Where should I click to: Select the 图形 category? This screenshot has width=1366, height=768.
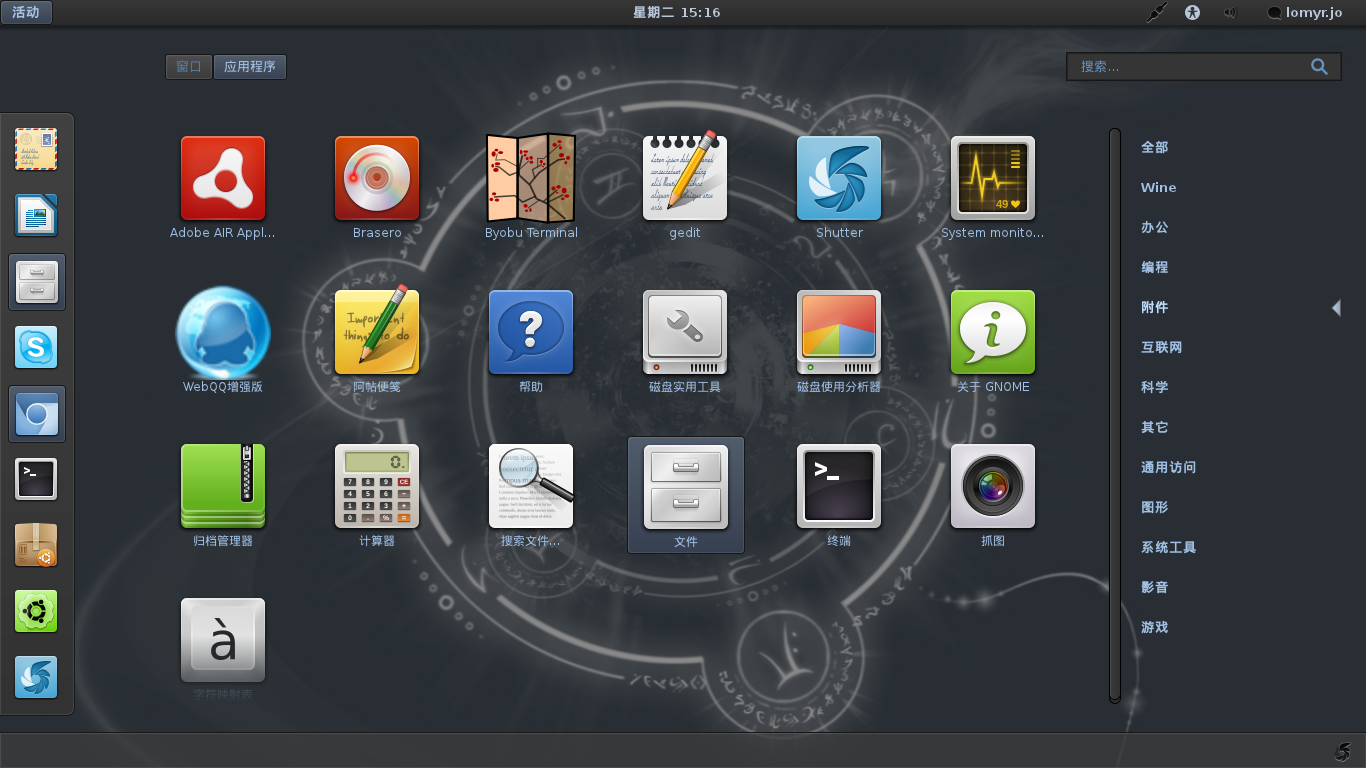tap(1155, 507)
